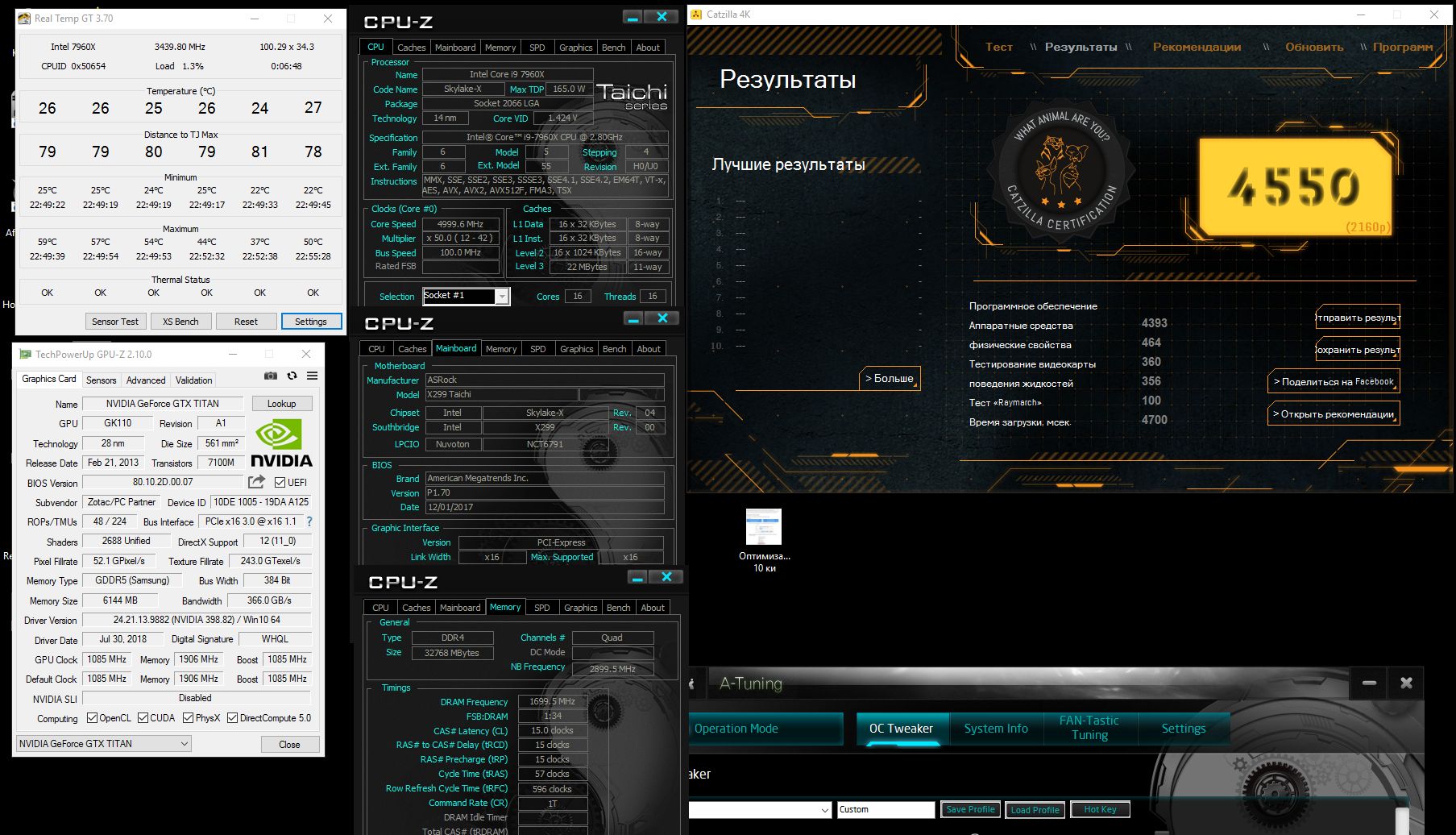This screenshot has width=1456, height=835.
Task: Close the A-Tuning window with X icon
Action: point(1406,683)
